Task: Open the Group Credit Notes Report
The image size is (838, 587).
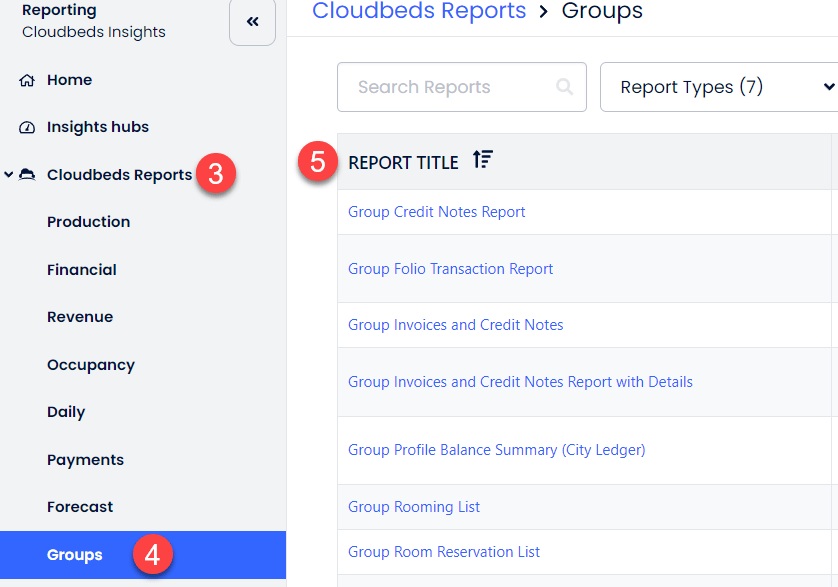Action: pyautogui.click(x=436, y=211)
